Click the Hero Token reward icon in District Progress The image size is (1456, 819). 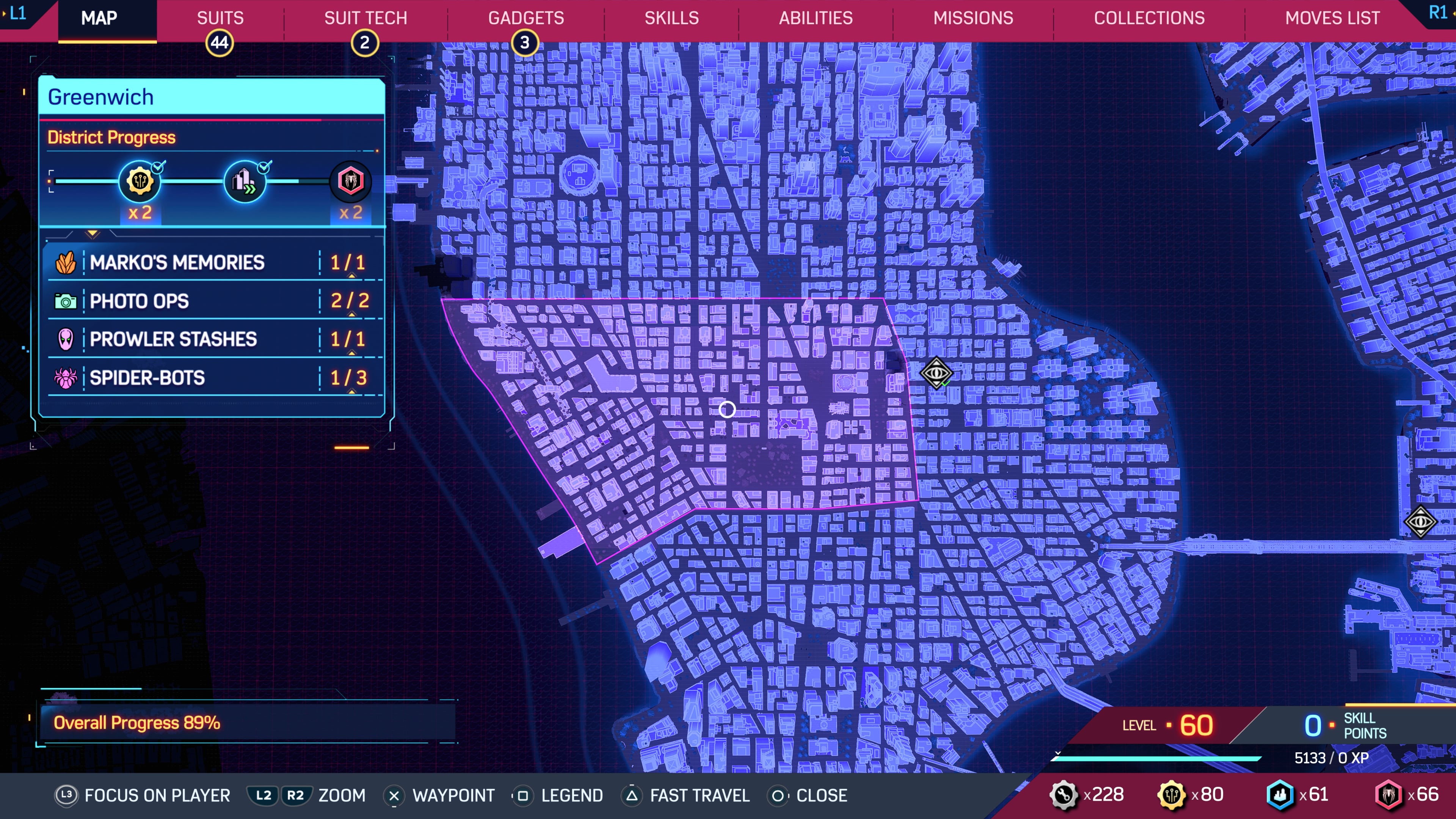[x=350, y=182]
